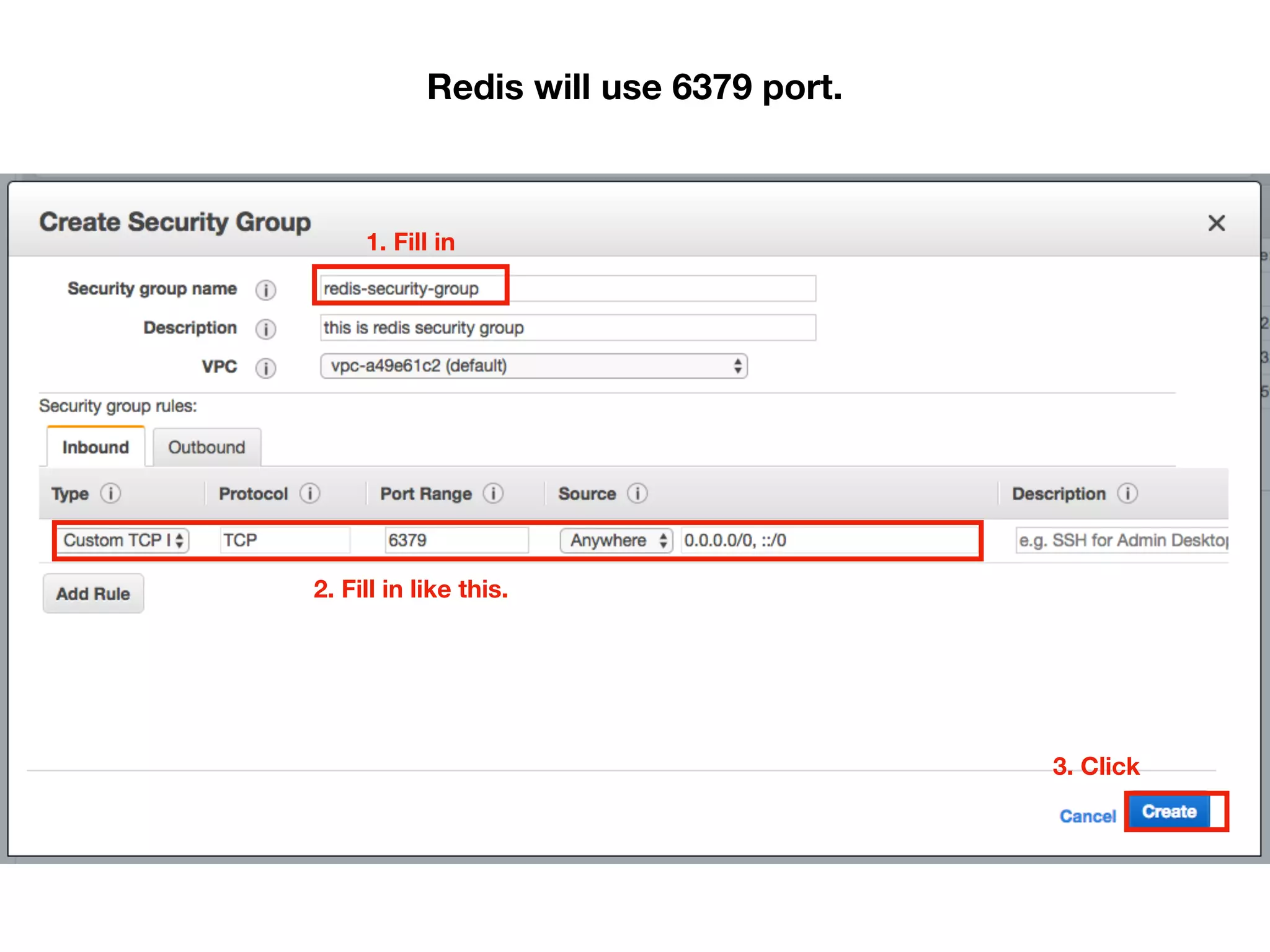Switch to the Outbound tab
This screenshot has width=1270, height=952.
pos(206,447)
